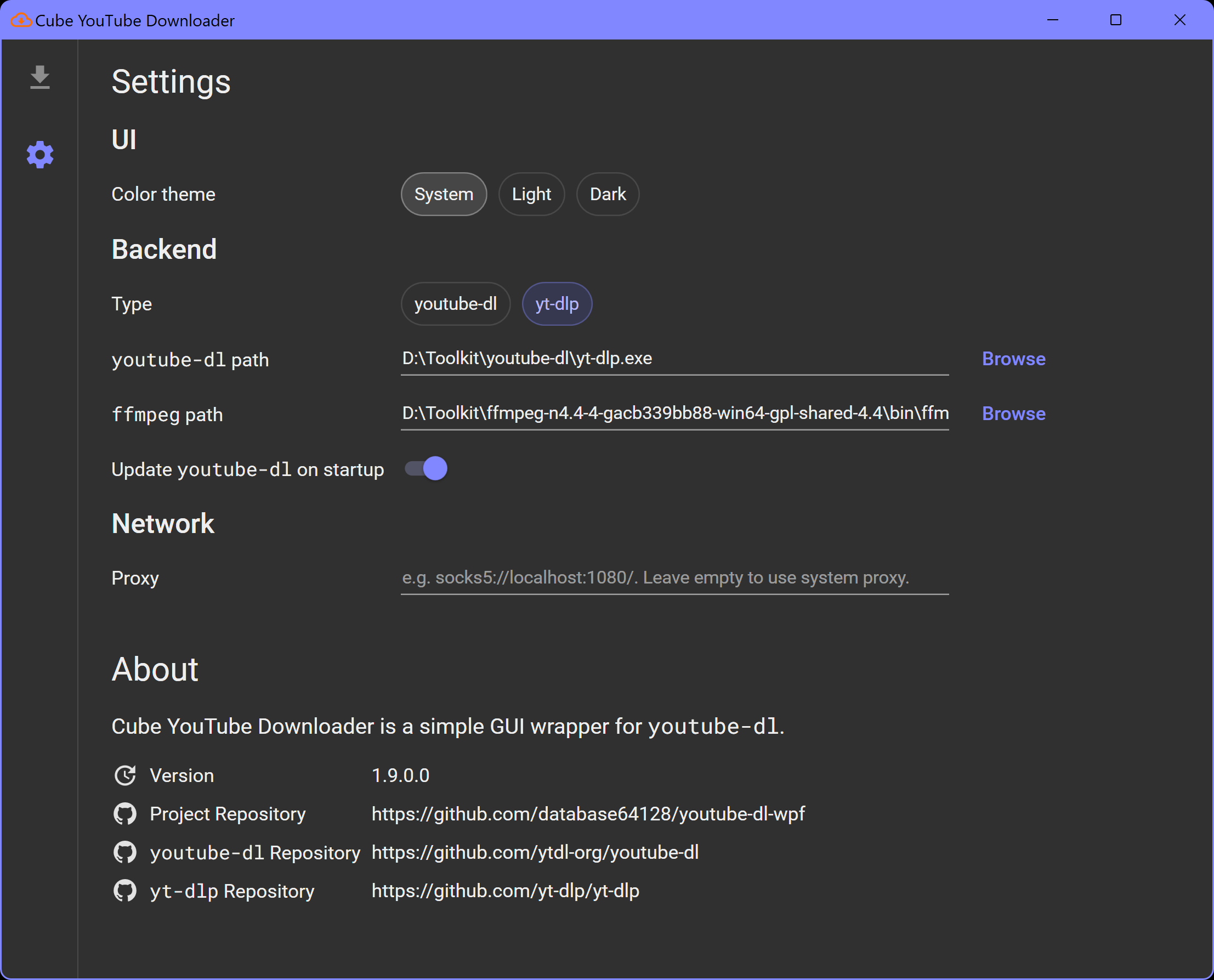Click the Backend section heading
The image size is (1214, 980).
(164, 250)
